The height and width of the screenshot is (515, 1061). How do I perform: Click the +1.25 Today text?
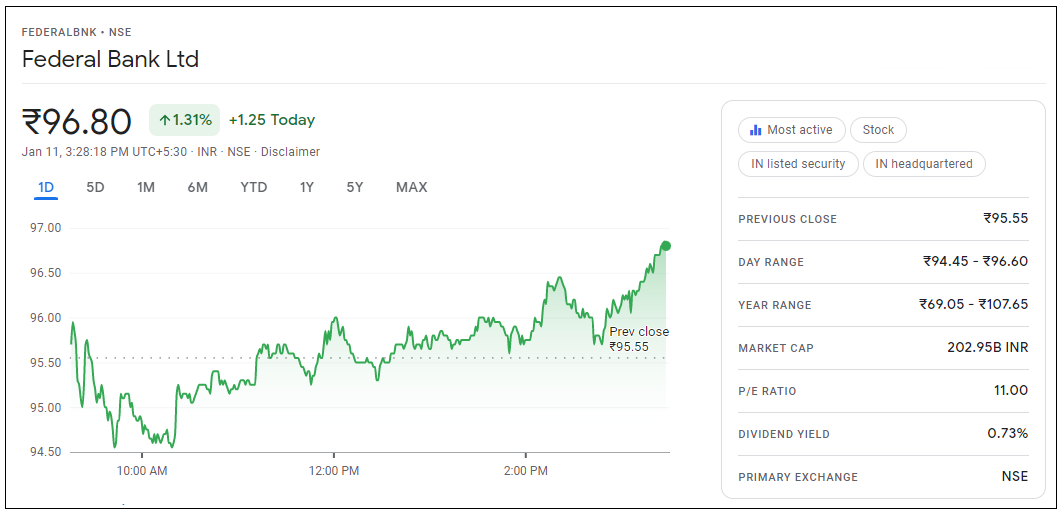pyautogui.click(x=272, y=120)
